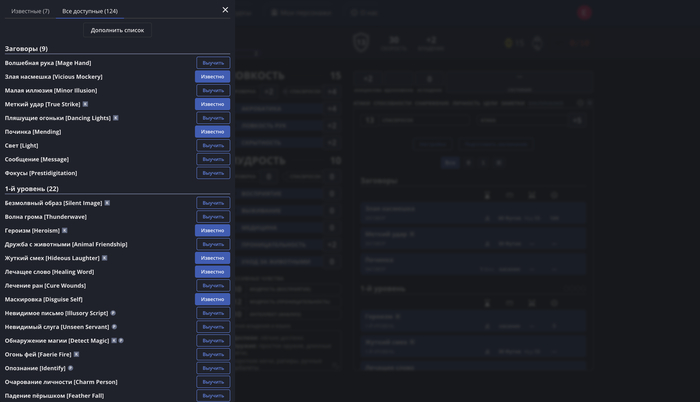700x402 pixels.
Task: Click concentration icon beside Faerie Fire
Action: point(76,354)
